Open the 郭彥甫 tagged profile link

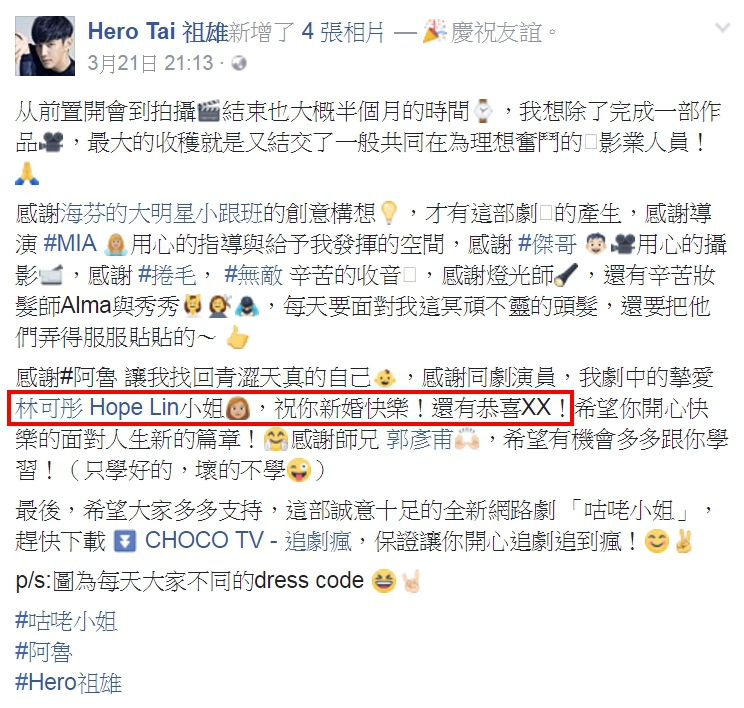(x=419, y=439)
